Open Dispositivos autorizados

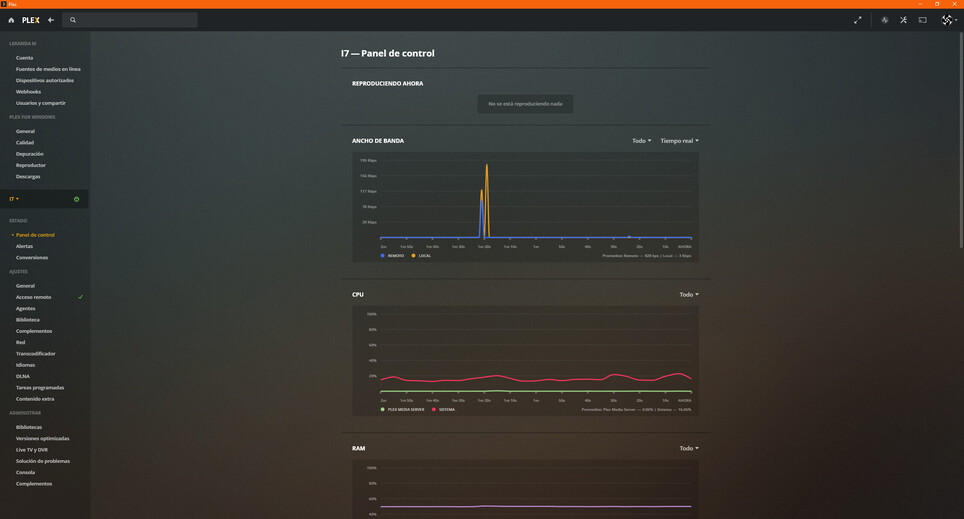coord(45,81)
